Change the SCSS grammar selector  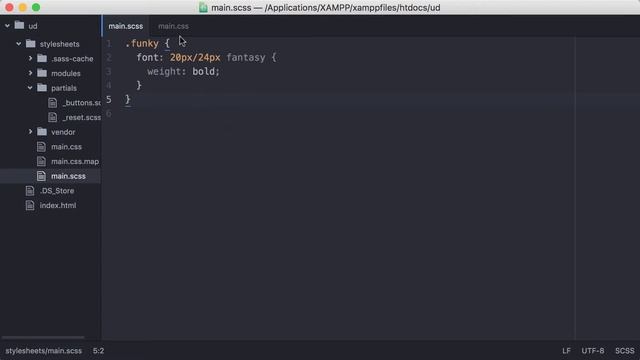[x=624, y=351]
